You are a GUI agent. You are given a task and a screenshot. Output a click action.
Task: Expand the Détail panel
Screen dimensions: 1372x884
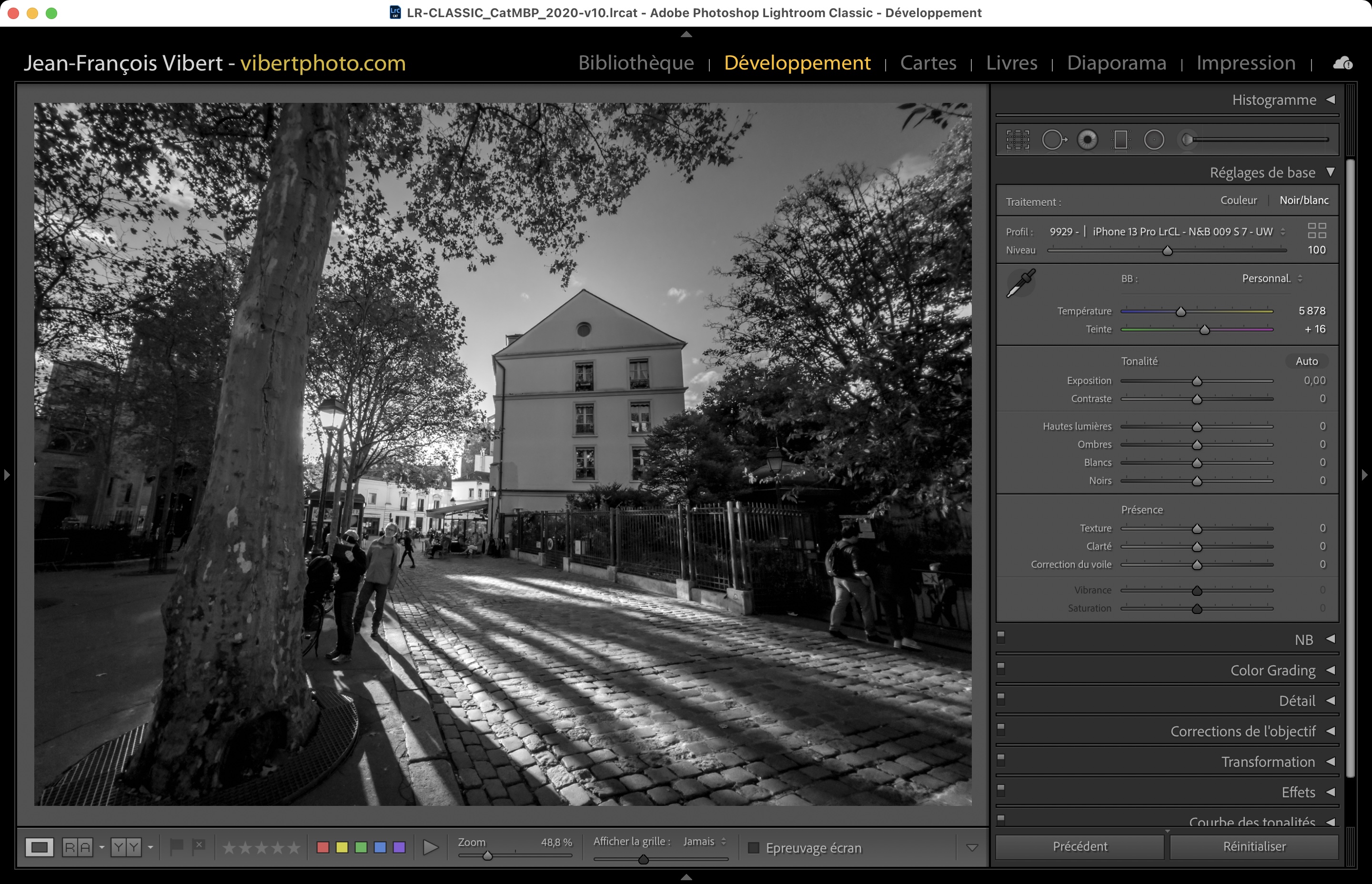coord(1297,701)
